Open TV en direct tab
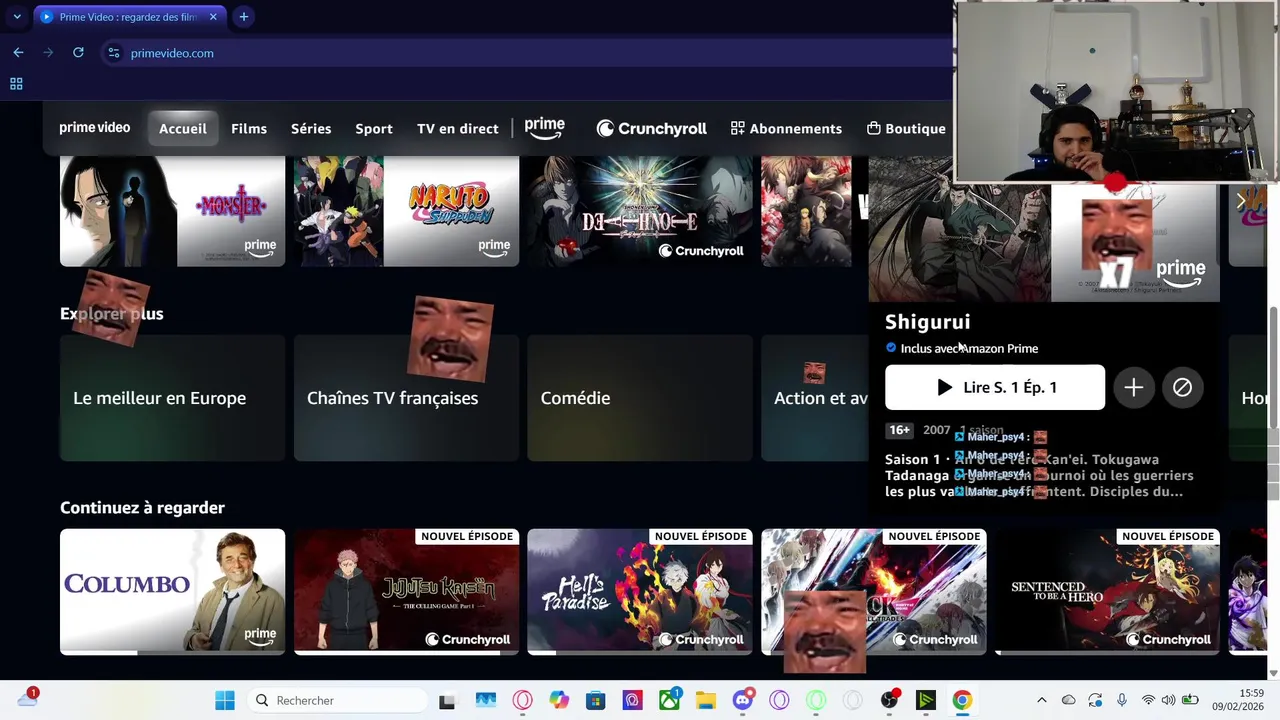This screenshot has height=720, width=1280. pos(457,128)
